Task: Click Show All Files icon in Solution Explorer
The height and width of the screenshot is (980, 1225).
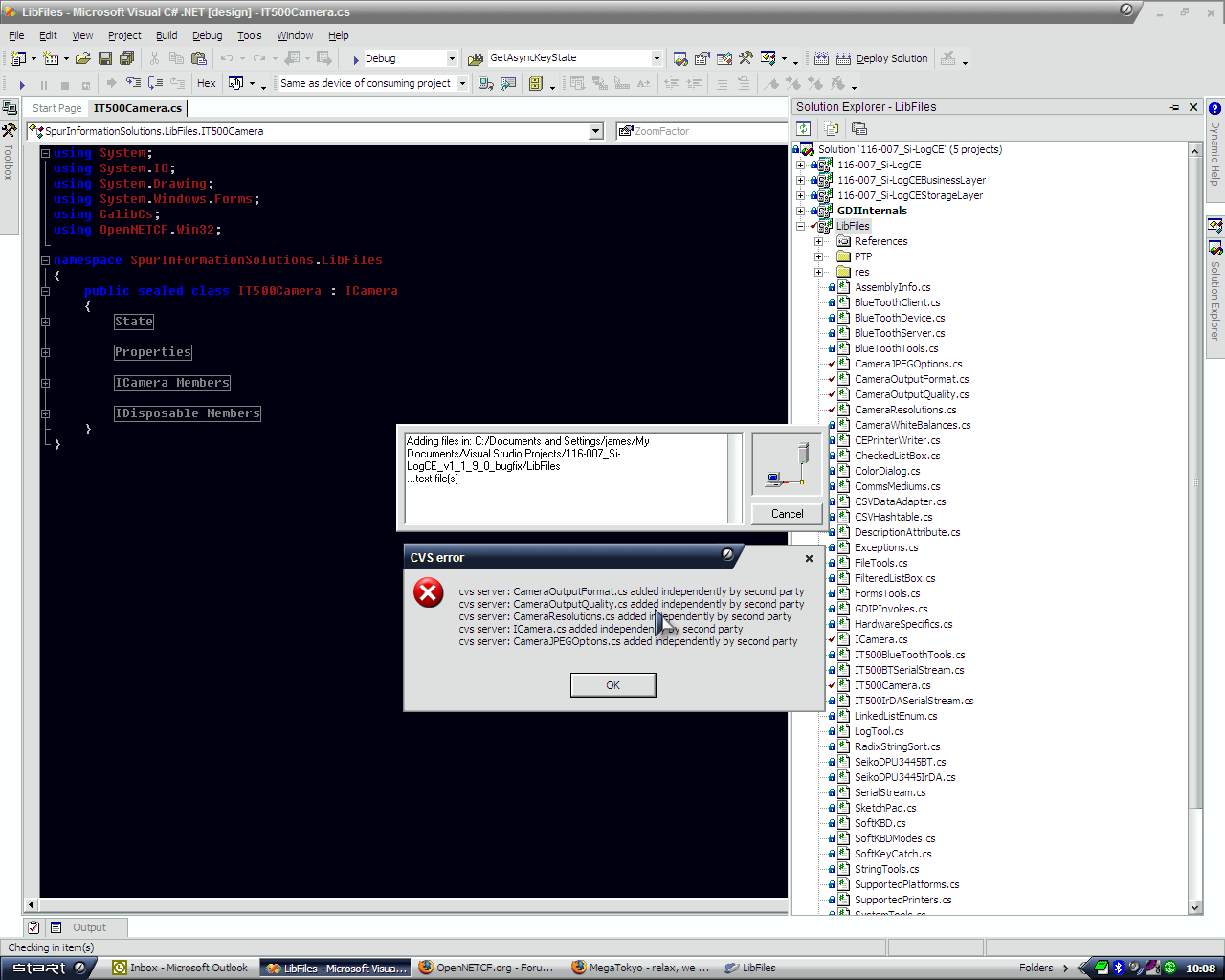Action: coord(831,128)
